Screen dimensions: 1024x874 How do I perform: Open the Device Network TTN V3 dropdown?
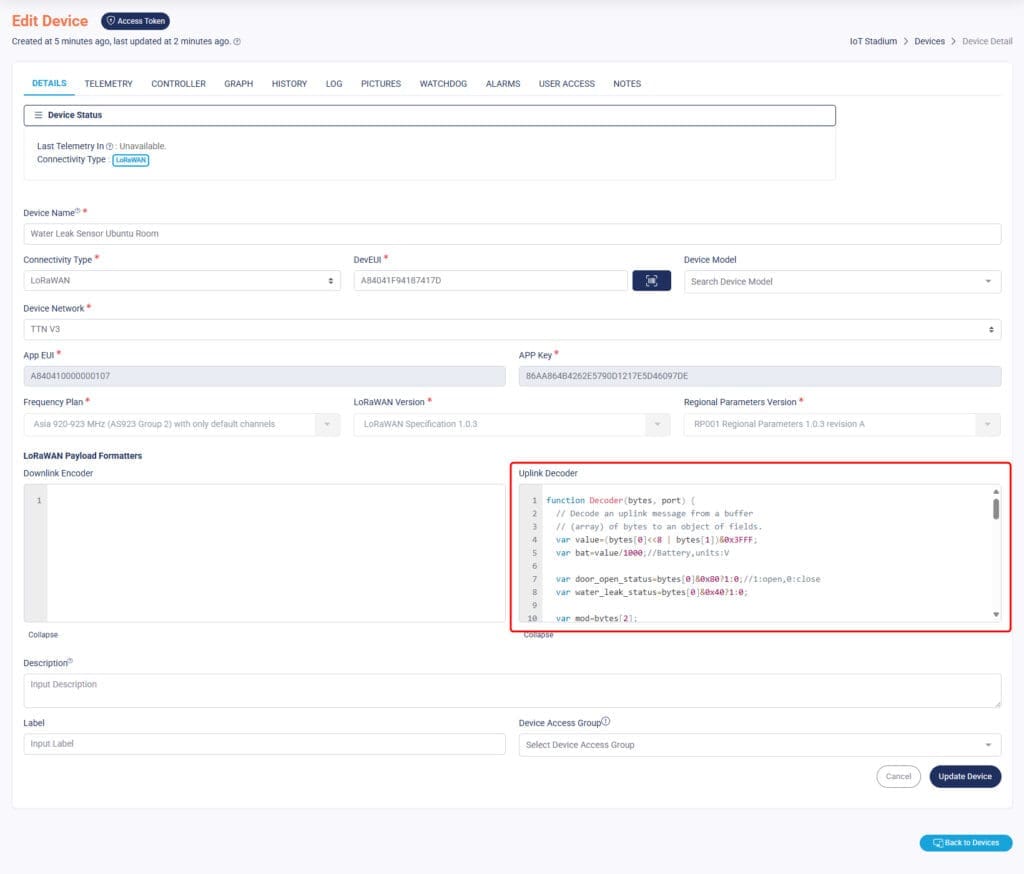[x=512, y=329]
